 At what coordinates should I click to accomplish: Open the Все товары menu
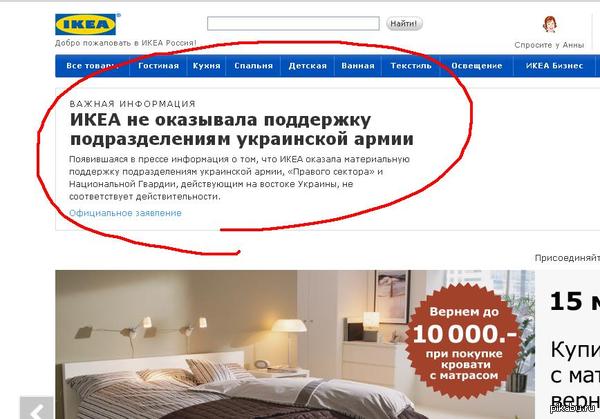pos(92,66)
